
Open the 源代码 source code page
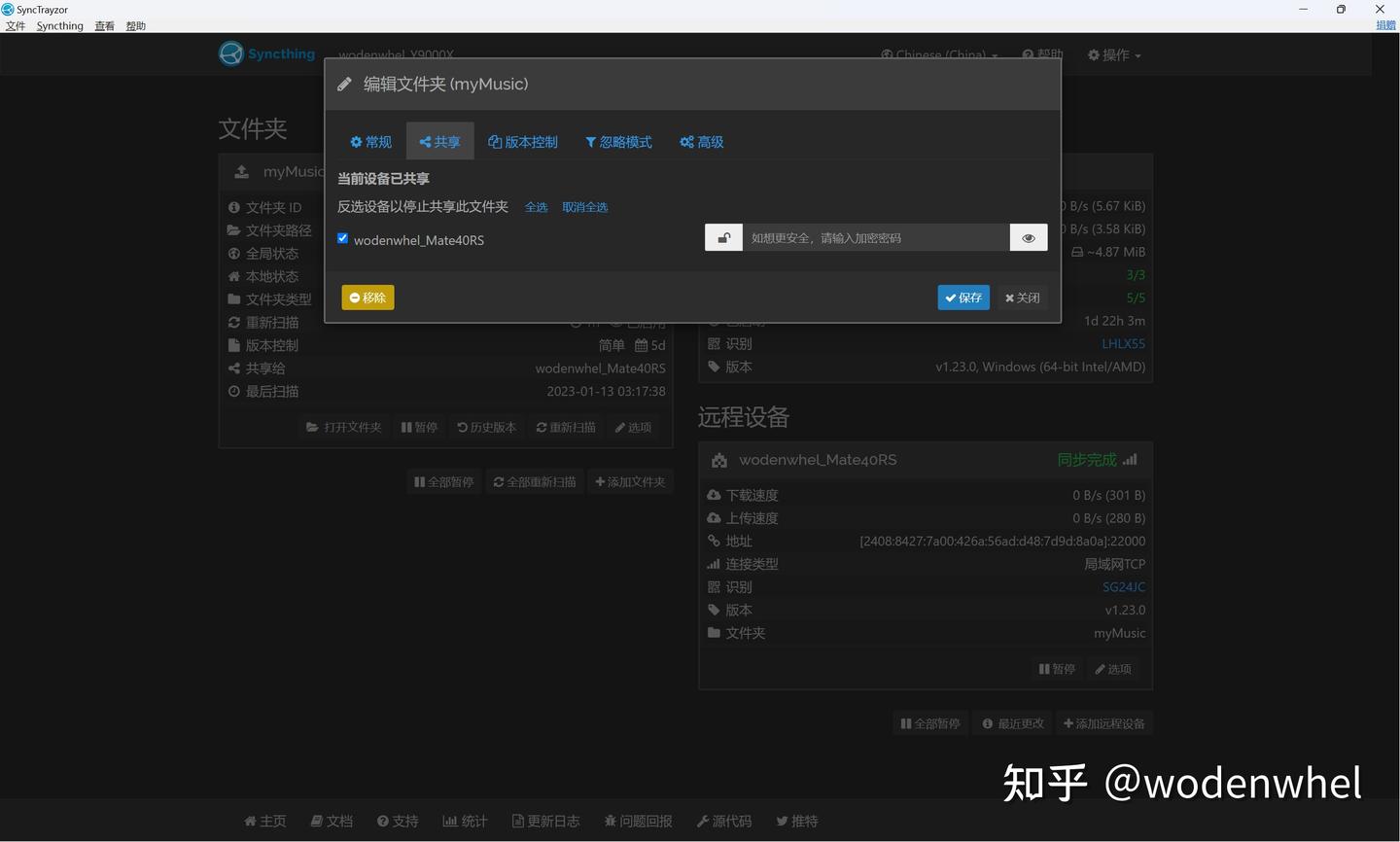[723, 821]
